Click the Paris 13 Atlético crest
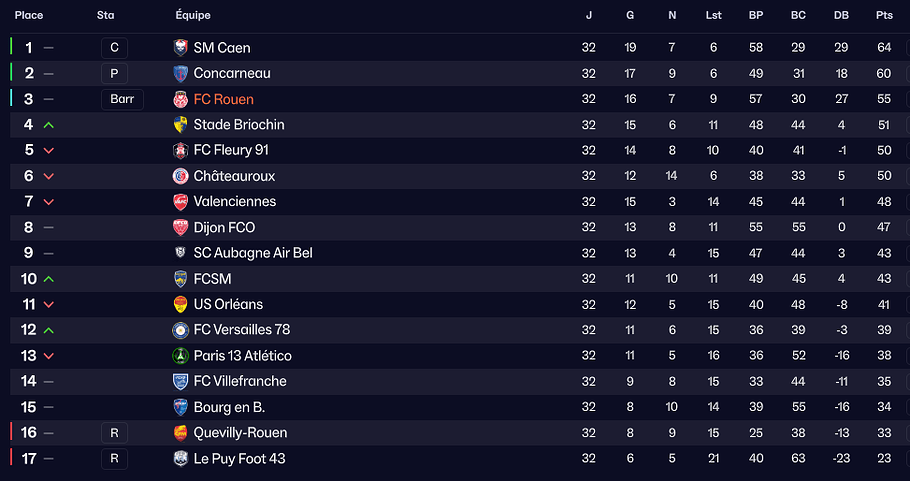Image resolution: width=910 pixels, height=481 pixels. tap(181, 356)
